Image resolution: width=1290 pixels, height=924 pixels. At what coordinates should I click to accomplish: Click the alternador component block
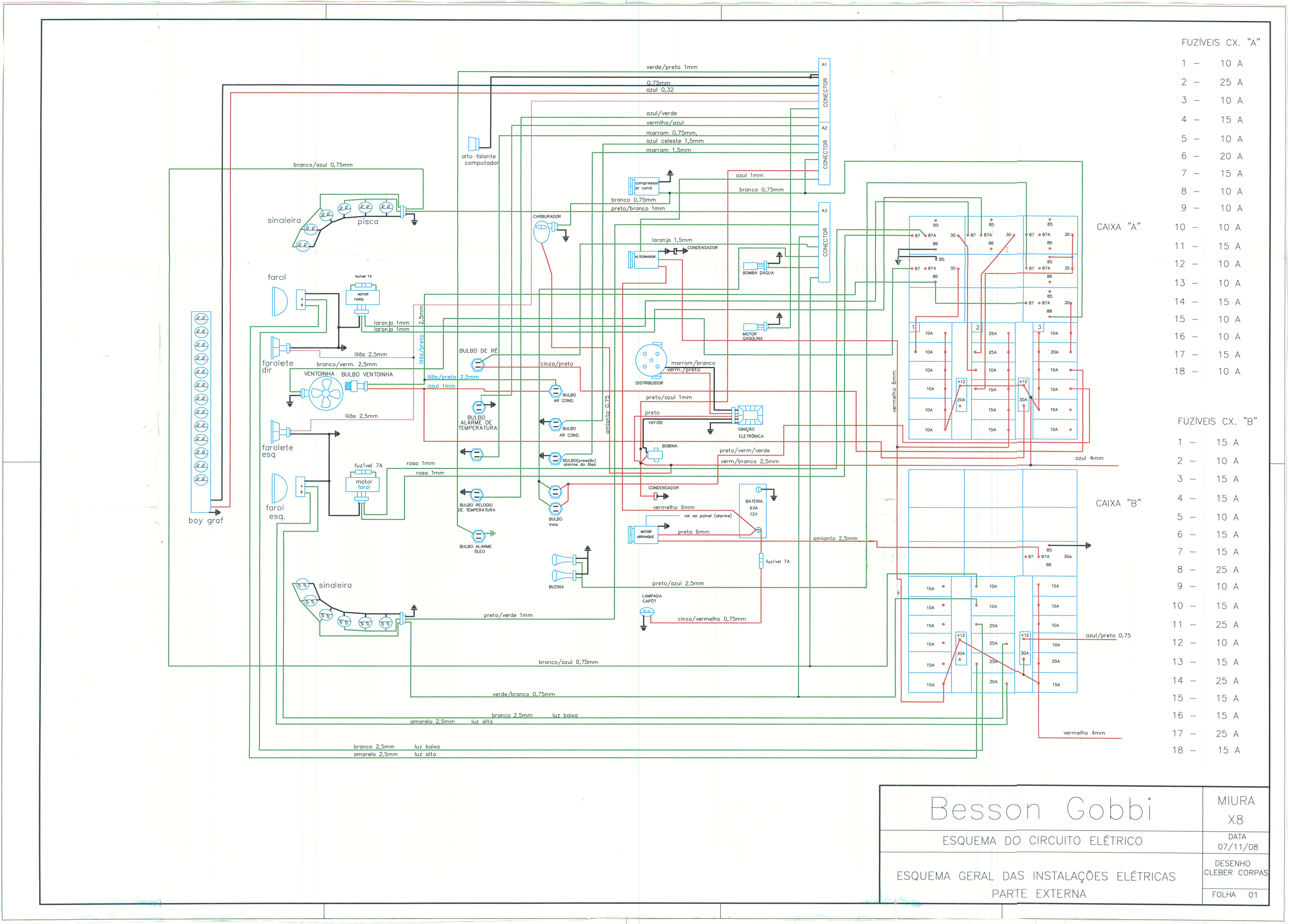point(645,260)
